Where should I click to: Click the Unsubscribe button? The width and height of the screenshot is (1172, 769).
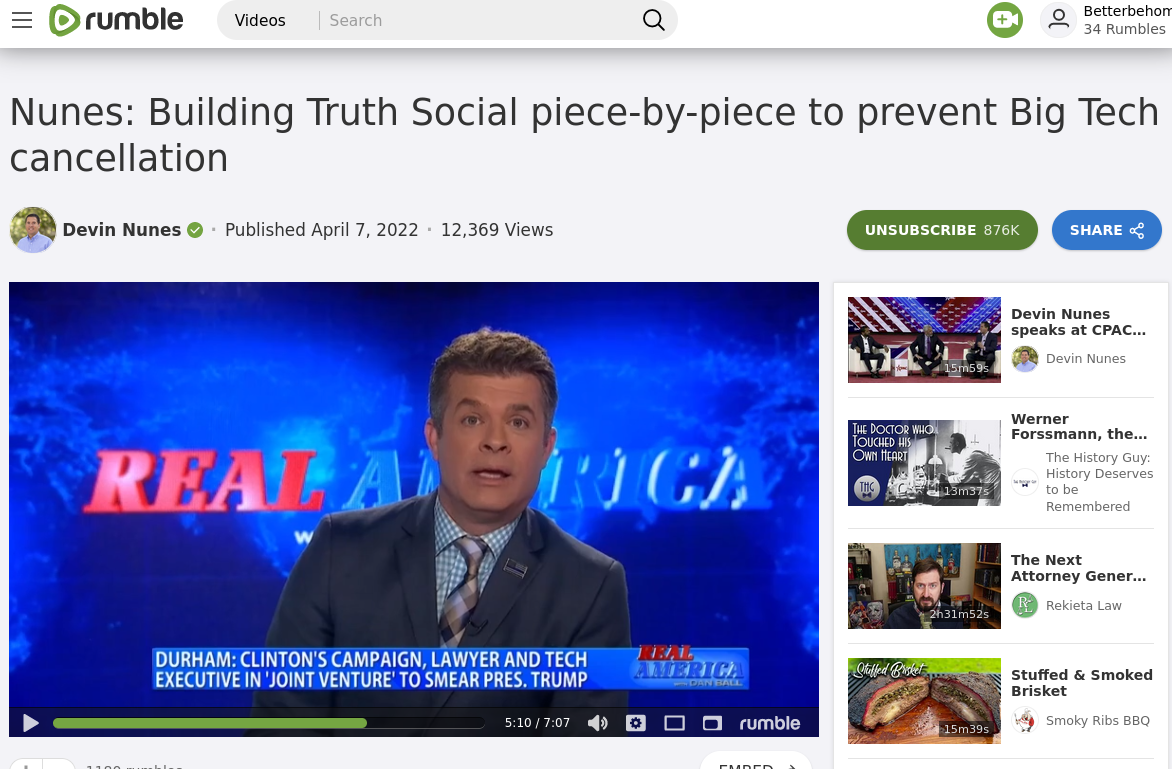942,230
